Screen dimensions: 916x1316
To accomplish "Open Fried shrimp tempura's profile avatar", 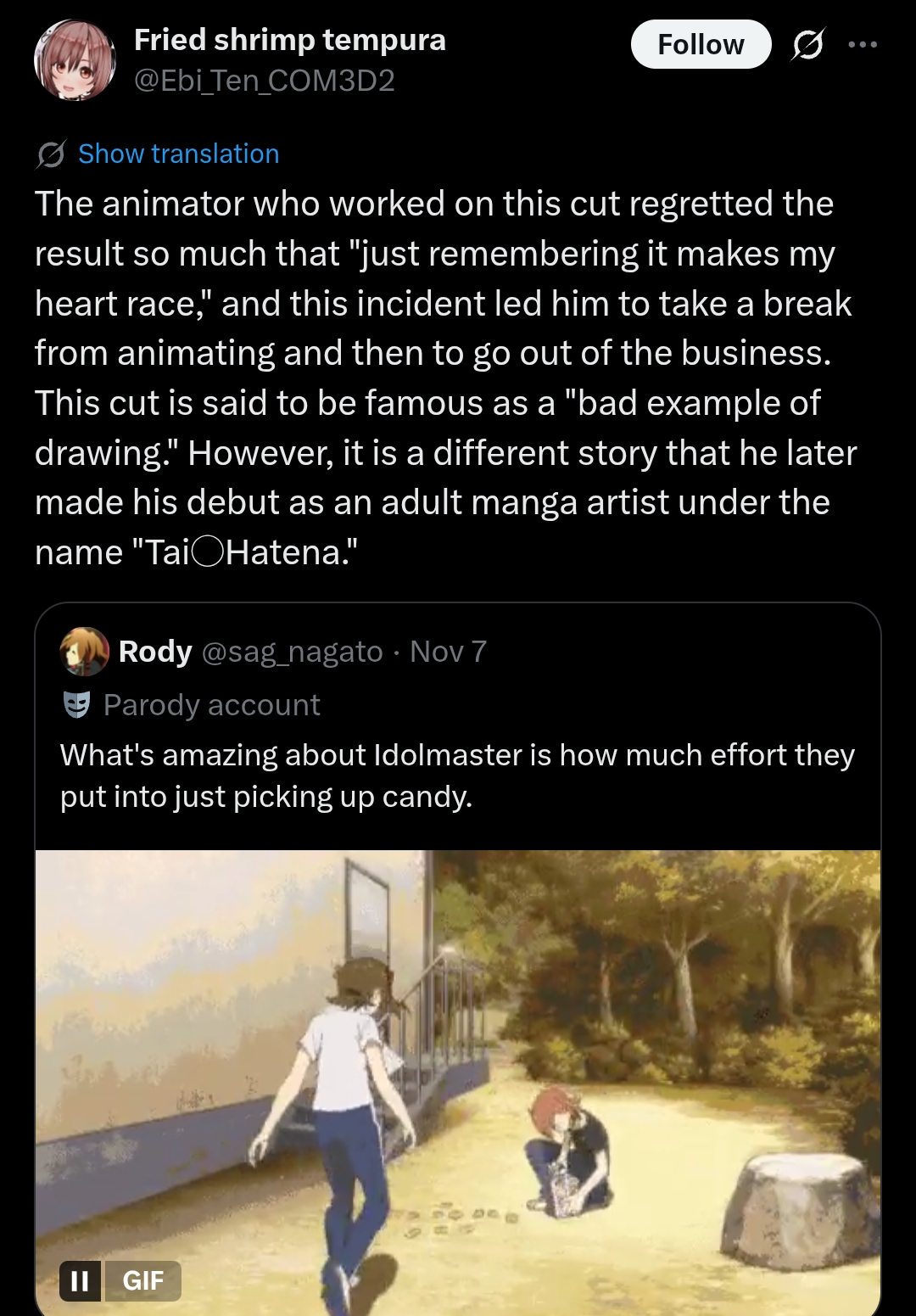I will tap(75, 60).
